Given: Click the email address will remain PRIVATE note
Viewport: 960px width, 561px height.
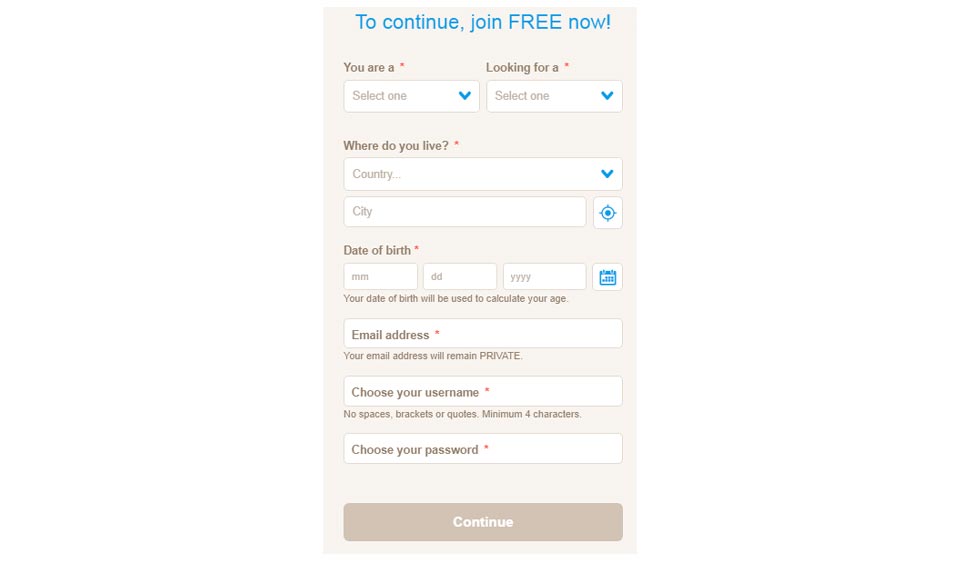Looking at the screenshot, I should (x=433, y=356).
